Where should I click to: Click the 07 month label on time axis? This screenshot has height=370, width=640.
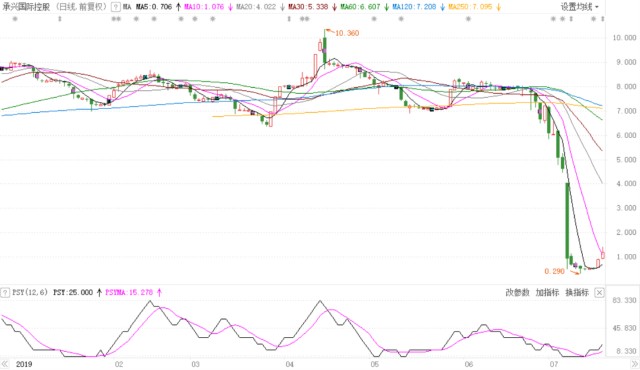coord(553,364)
